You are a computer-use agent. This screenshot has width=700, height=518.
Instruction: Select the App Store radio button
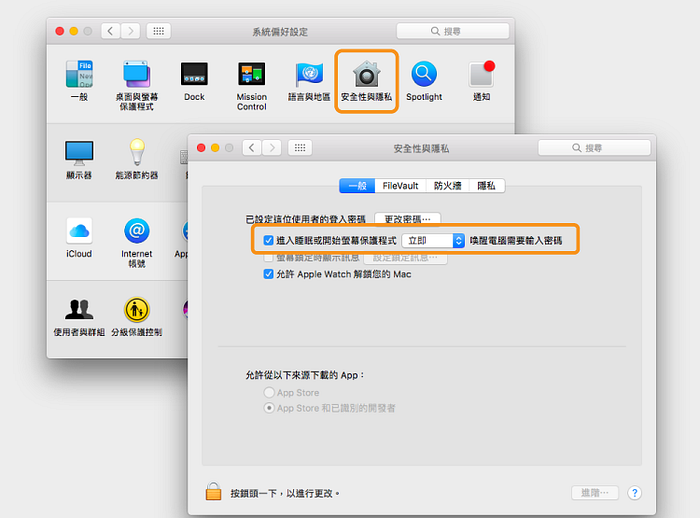click(x=268, y=393)
